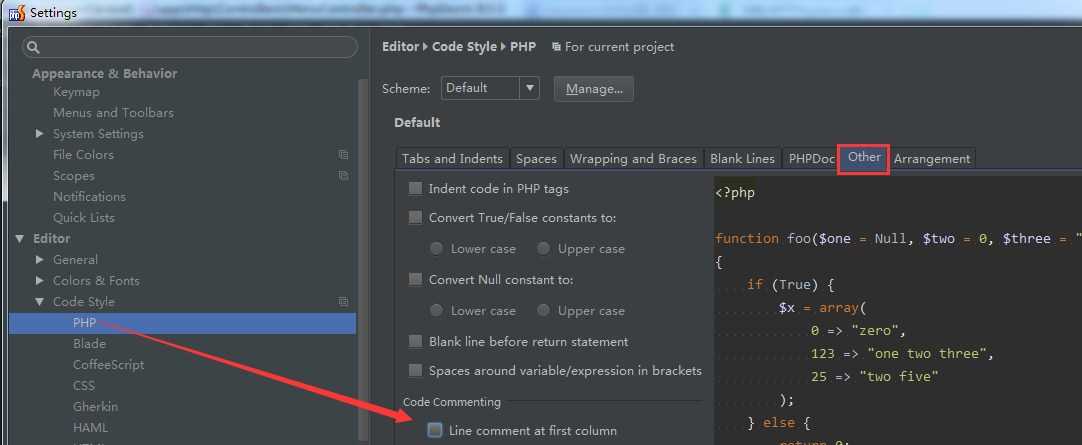This screenshot has height=445, width=1082.
Task: Toggle Line comment at first column
Action: click(435, 431)
